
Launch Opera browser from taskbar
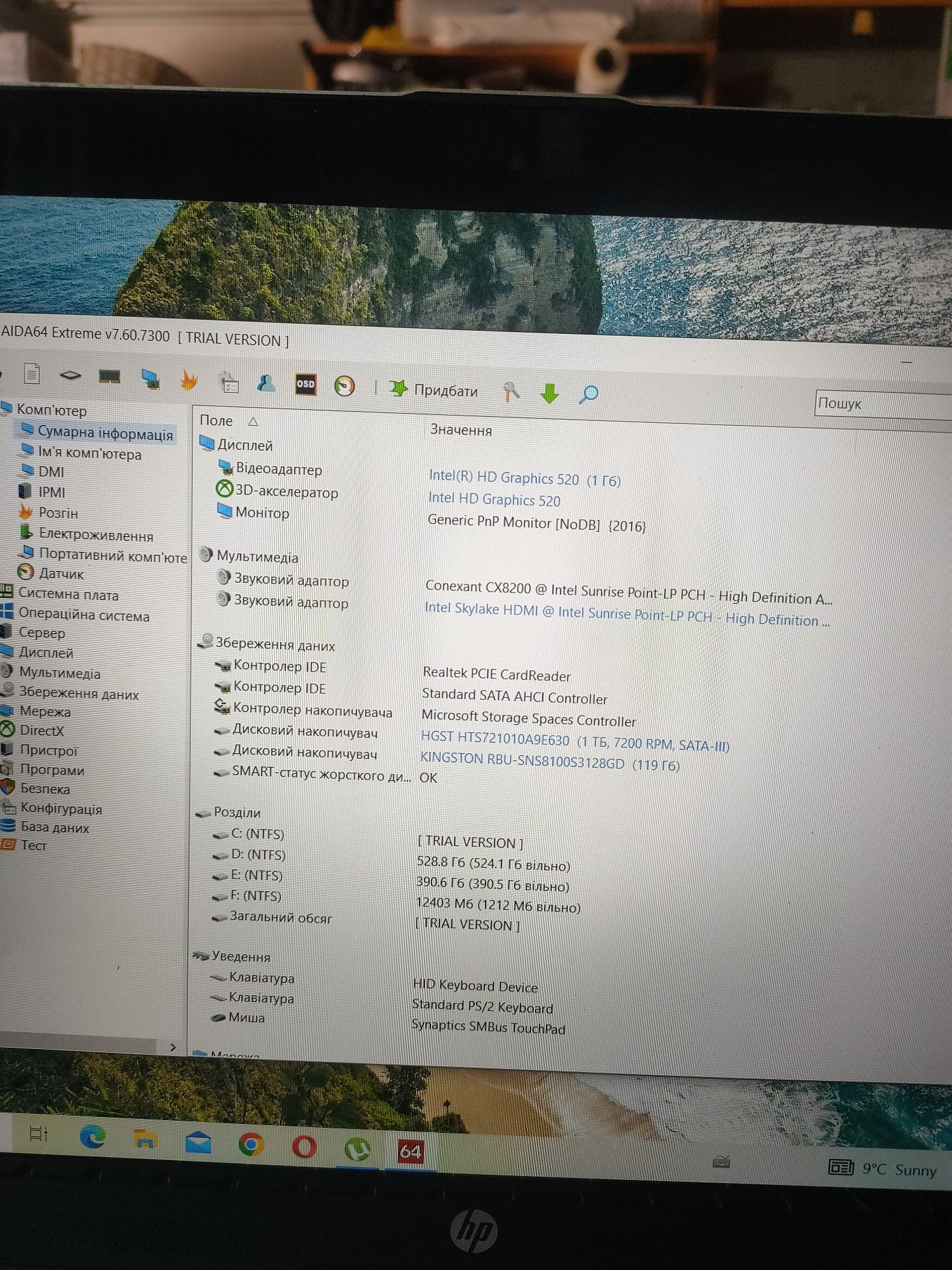coord(304,1147)
